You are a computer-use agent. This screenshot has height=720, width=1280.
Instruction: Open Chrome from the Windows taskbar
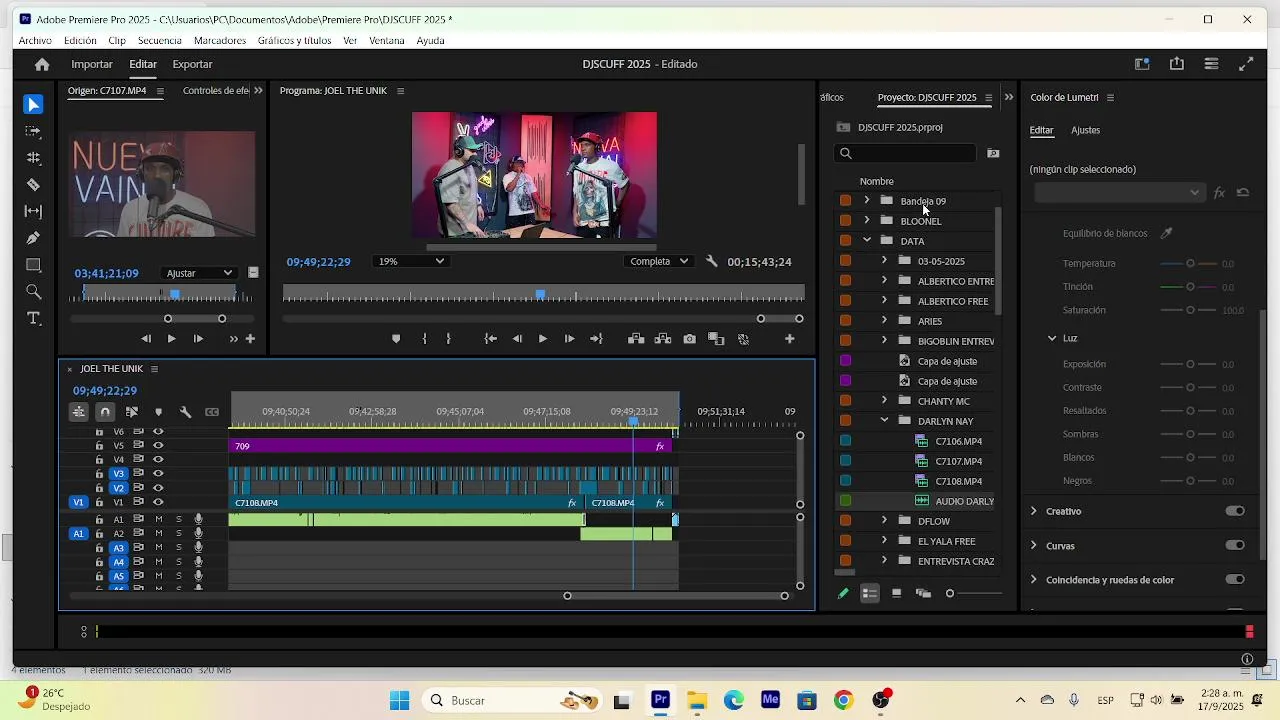pos(843,700)
